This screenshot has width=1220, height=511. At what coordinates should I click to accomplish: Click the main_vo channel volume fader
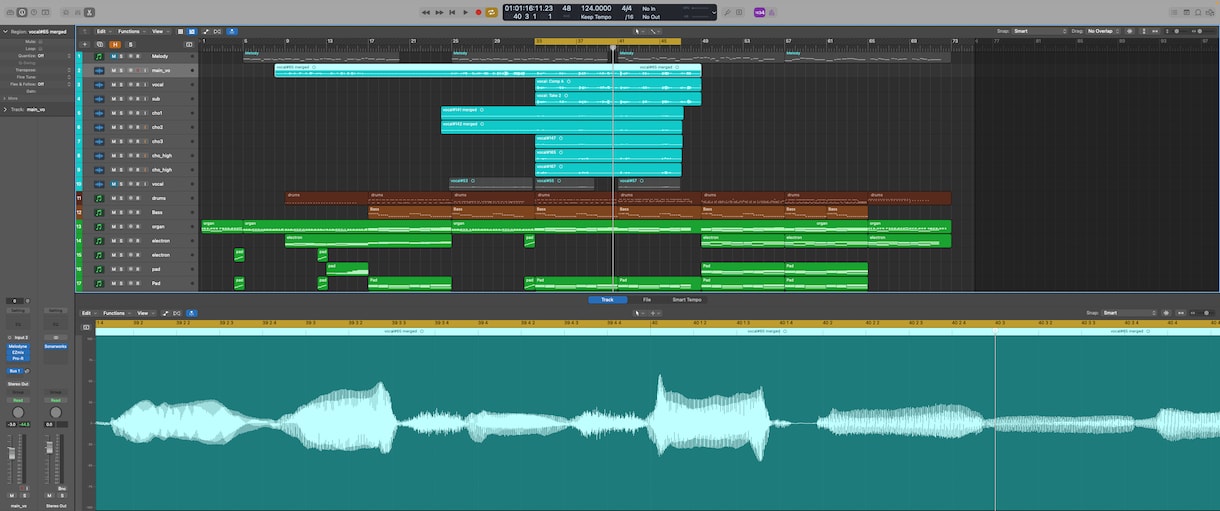(12, 453)
